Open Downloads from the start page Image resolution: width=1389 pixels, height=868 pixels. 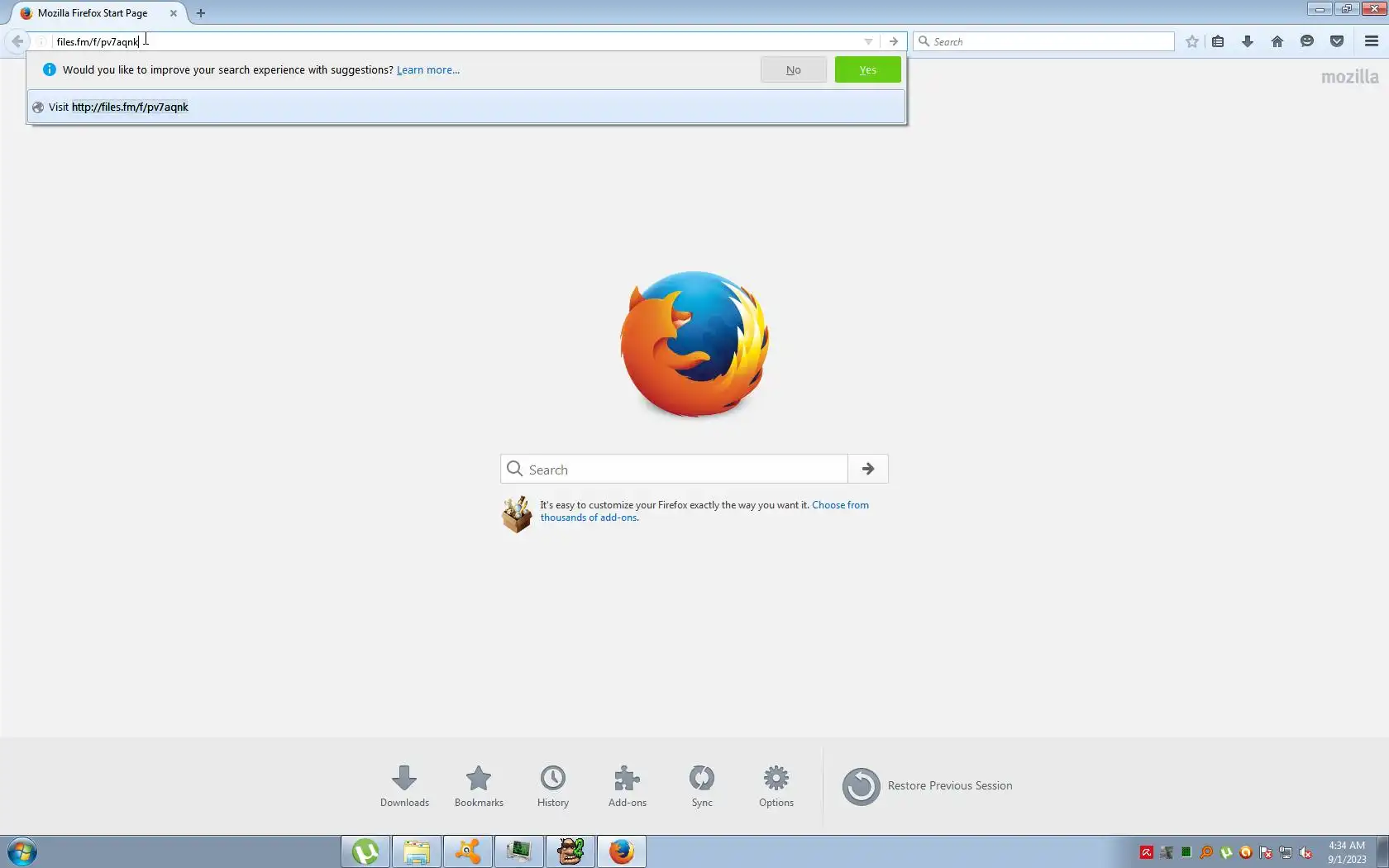click(404, 786)
